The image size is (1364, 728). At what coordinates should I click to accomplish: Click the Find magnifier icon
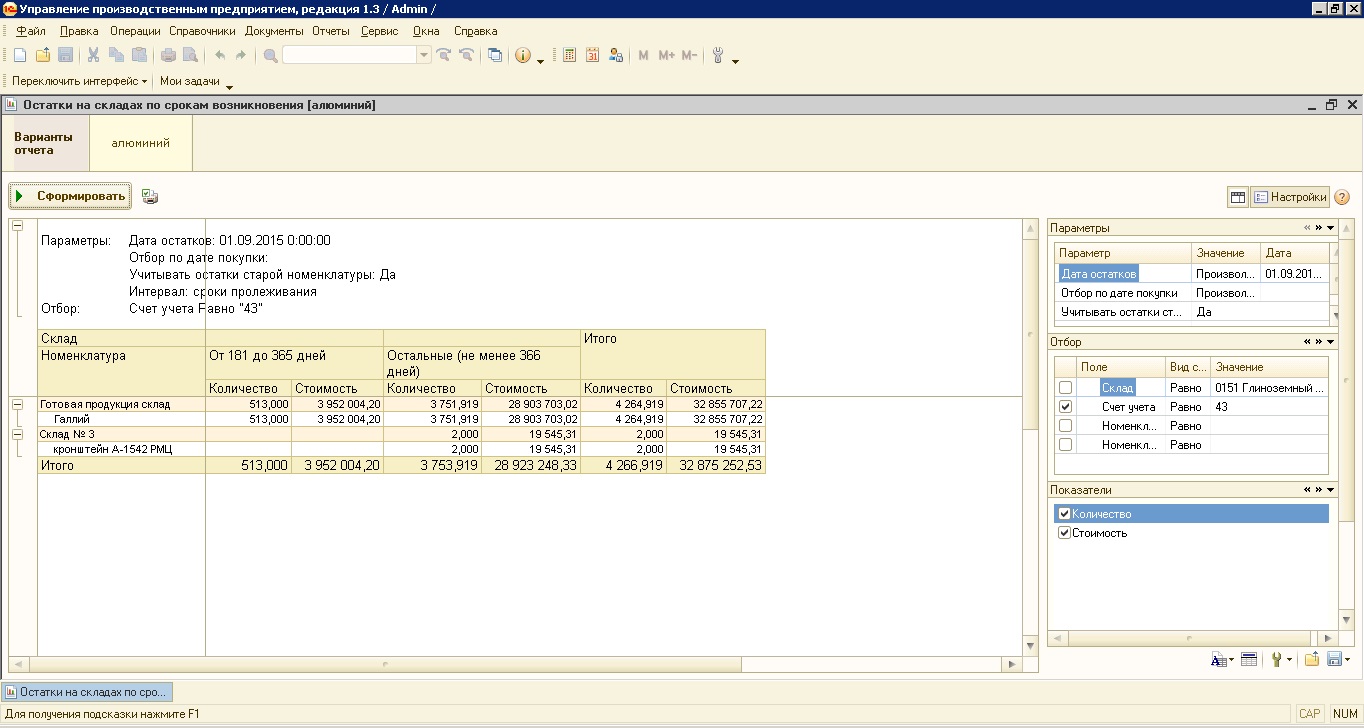coord(270,56)
